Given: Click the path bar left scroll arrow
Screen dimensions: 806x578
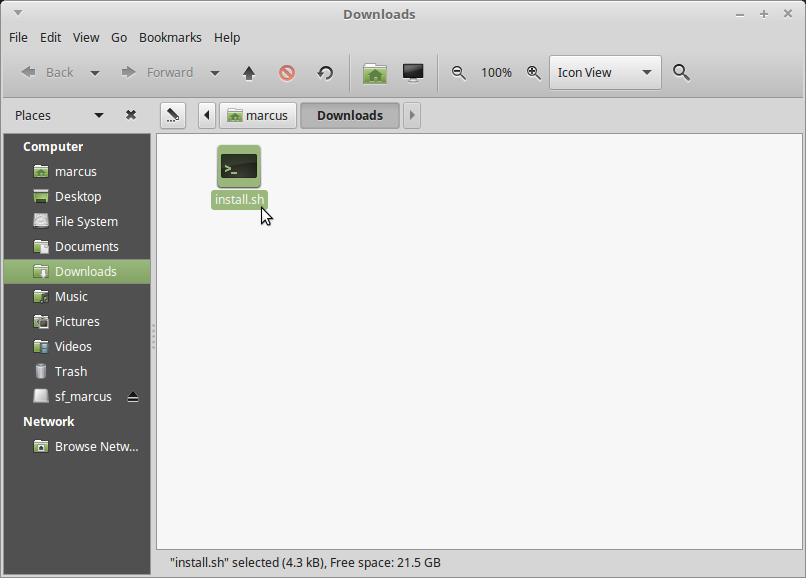Looking at the screenshot, I should pos(207,115).
